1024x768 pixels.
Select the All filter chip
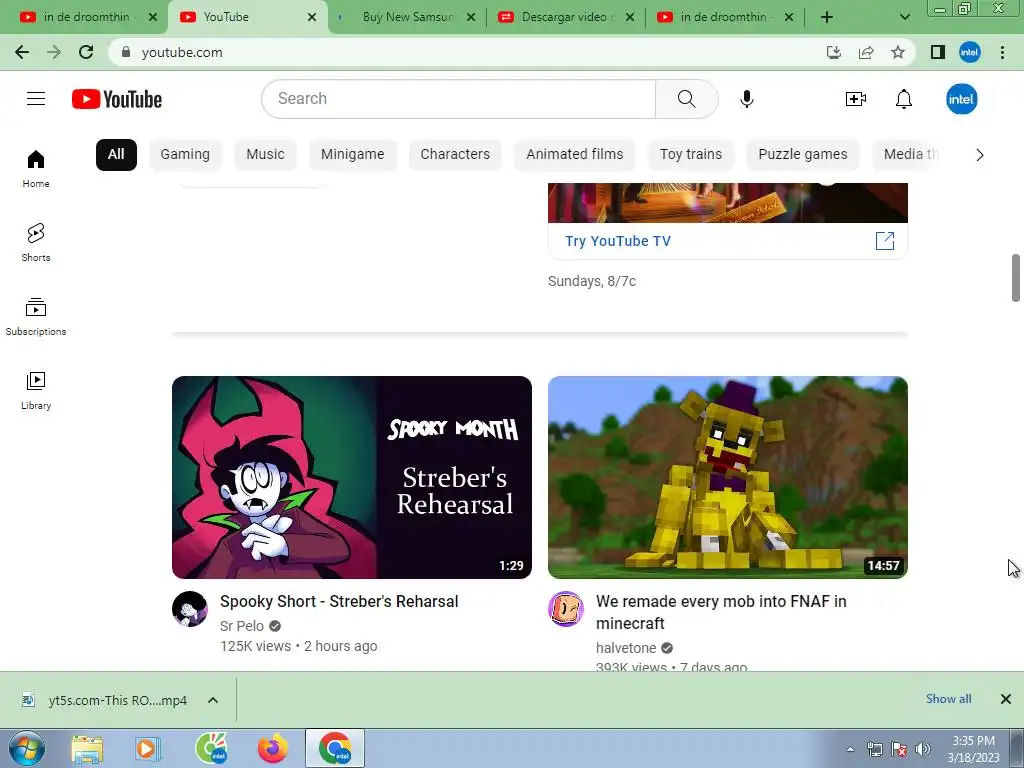tap(116, 155)
